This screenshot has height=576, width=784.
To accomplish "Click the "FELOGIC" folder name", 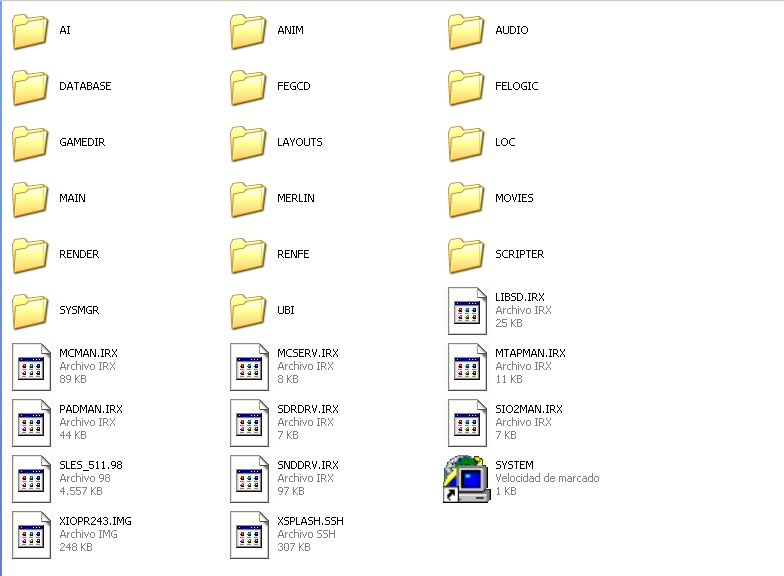I will click(x=516, y=86).
